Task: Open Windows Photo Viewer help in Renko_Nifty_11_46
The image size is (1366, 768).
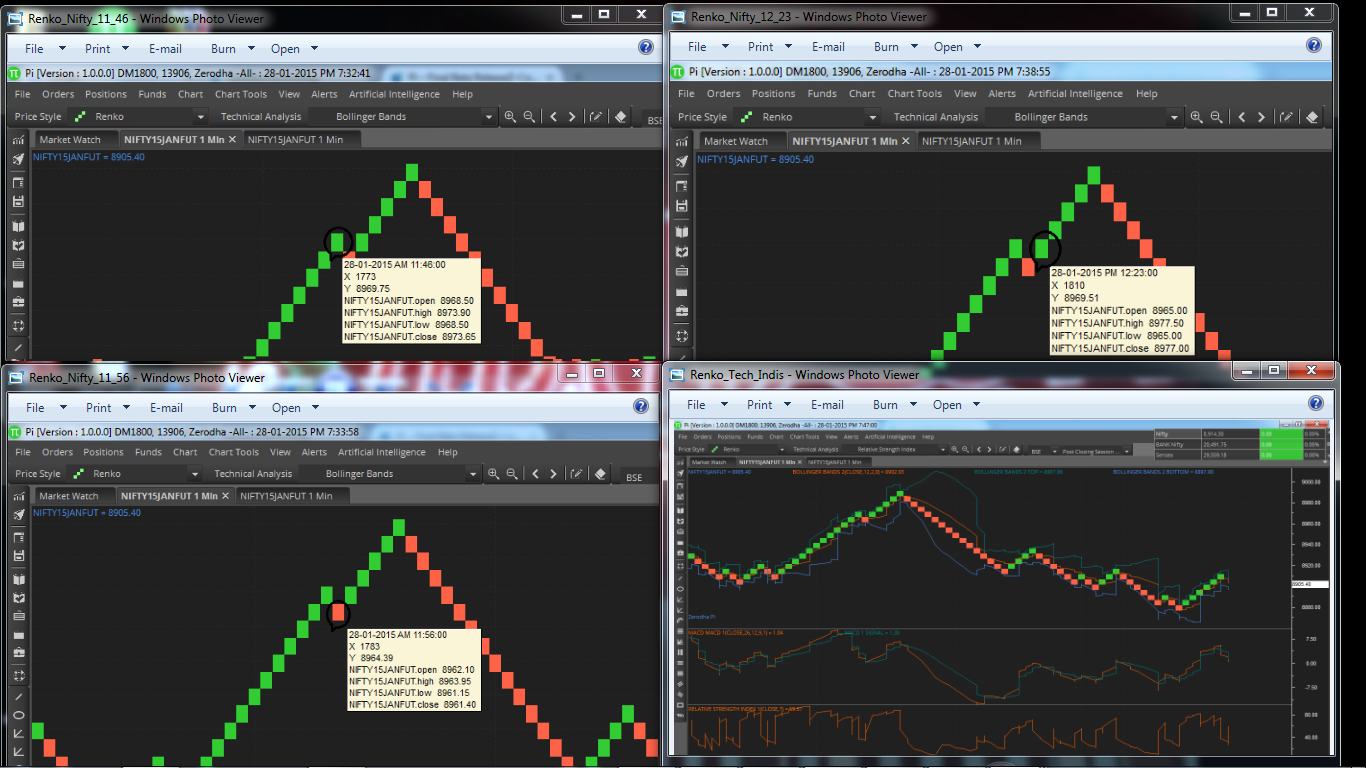Action: point(646,47)
